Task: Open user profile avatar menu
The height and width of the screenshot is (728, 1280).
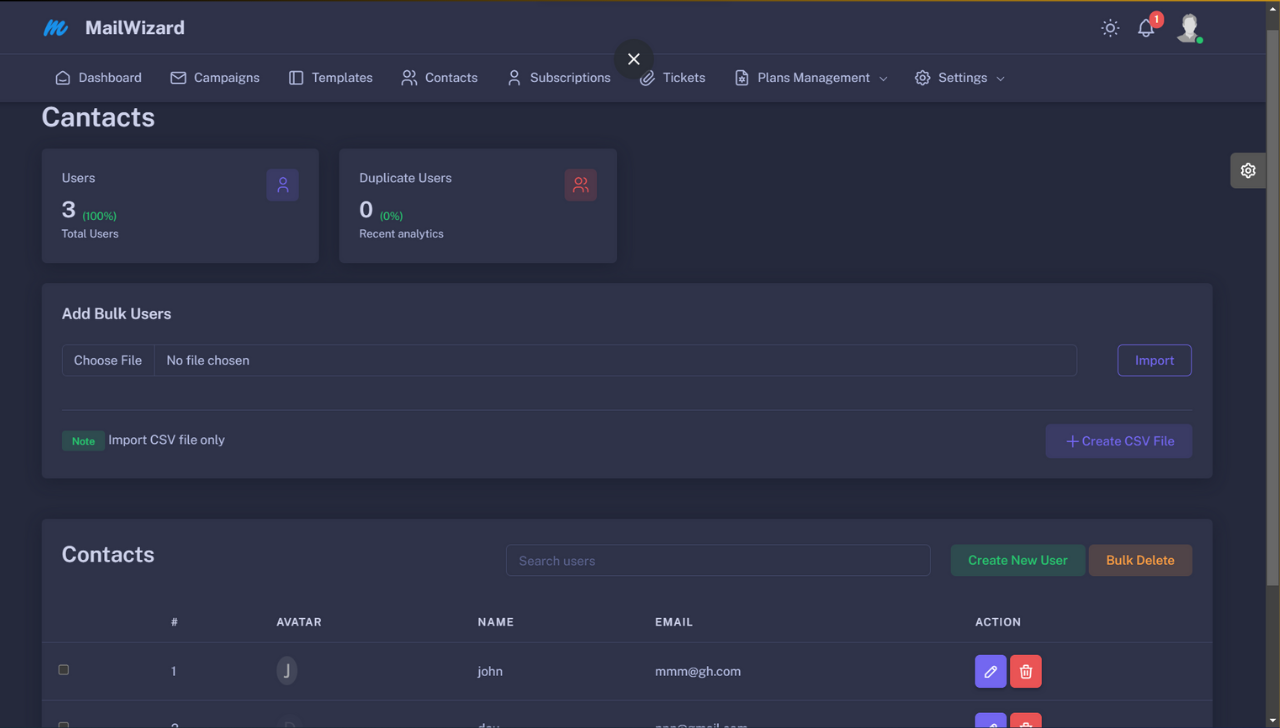Action: pos(1189,28)
